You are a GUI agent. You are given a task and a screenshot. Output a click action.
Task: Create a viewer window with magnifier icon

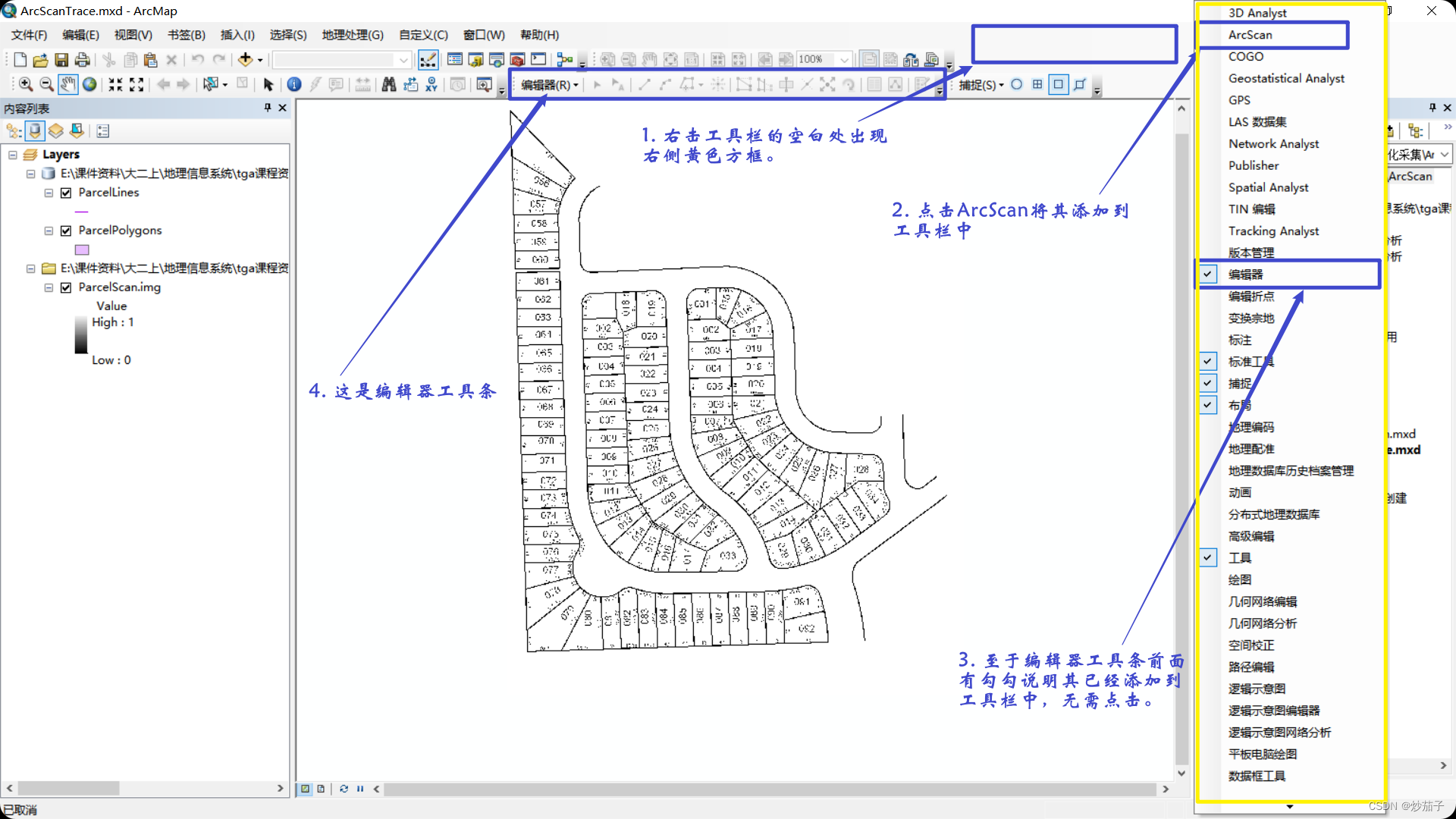(484, 84)
